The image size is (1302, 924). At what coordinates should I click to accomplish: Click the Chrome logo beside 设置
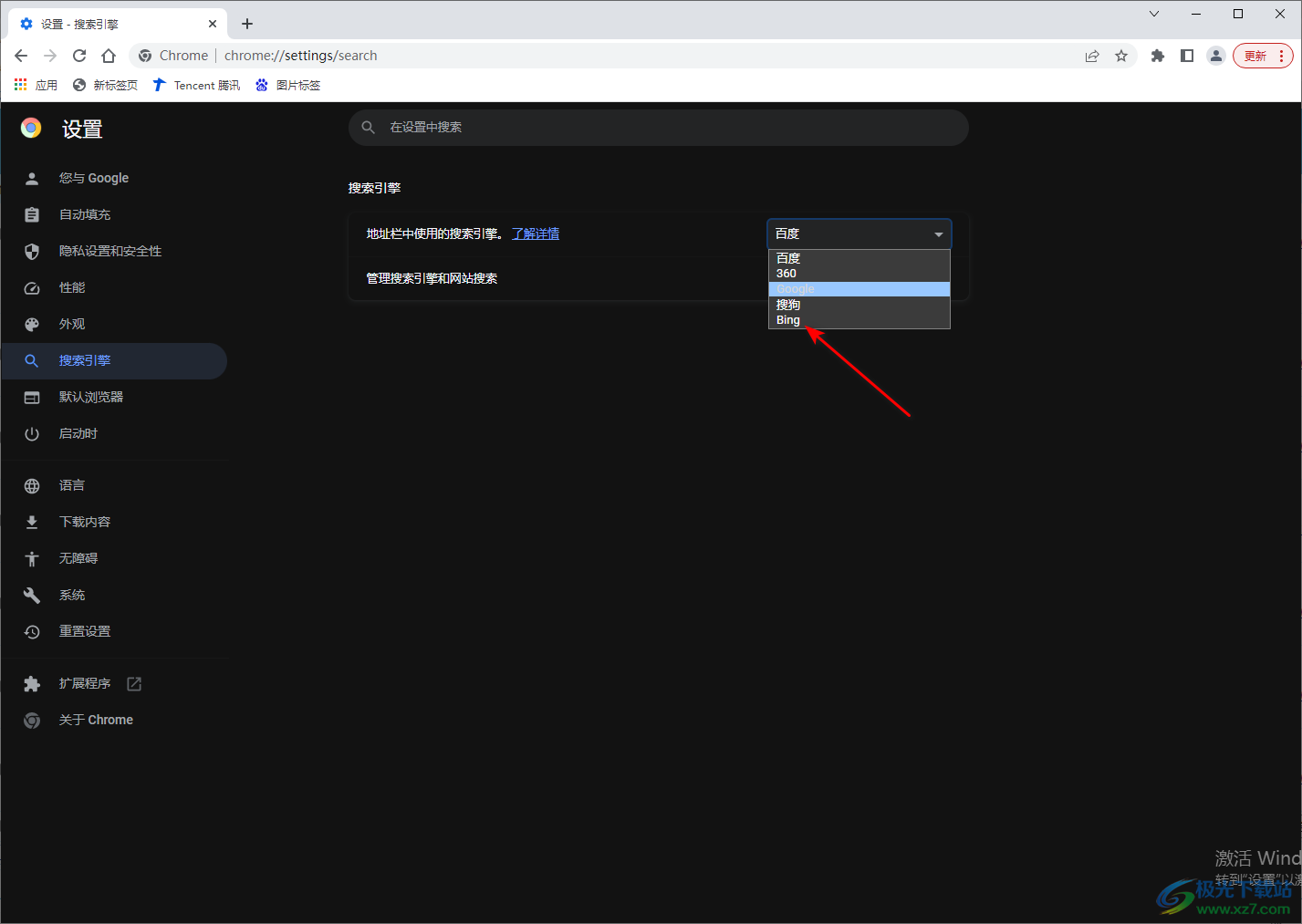pyautogui.click(x=31, y=129)
